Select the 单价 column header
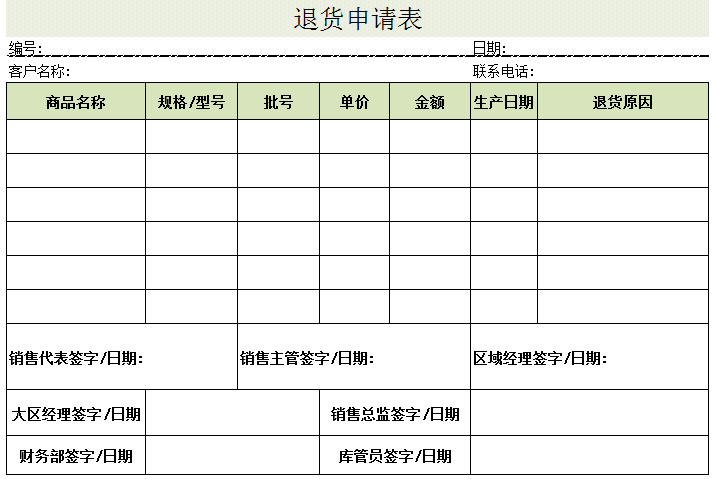This screenshot has width=713, height=479. [x=354, y=101]
